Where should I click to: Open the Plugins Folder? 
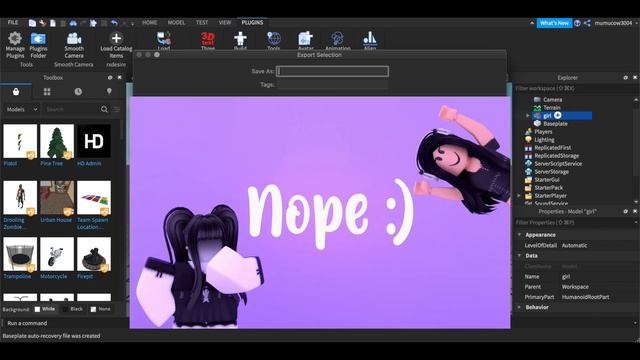[x=38, y=45]
